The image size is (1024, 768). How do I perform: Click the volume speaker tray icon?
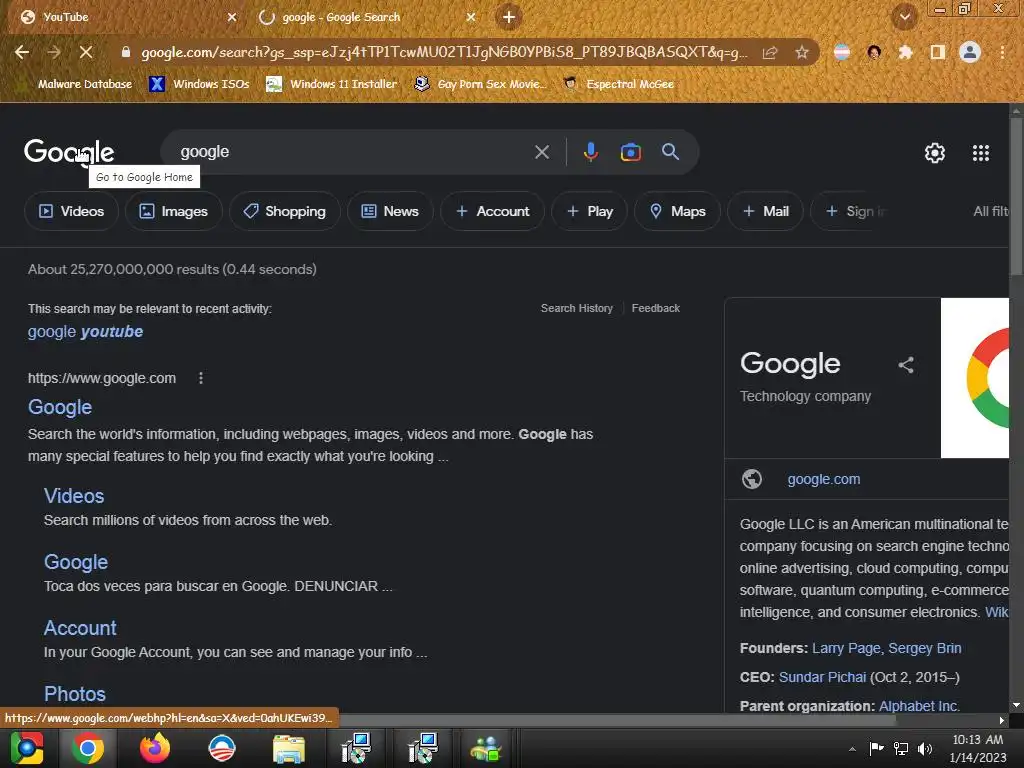[925, 748]
